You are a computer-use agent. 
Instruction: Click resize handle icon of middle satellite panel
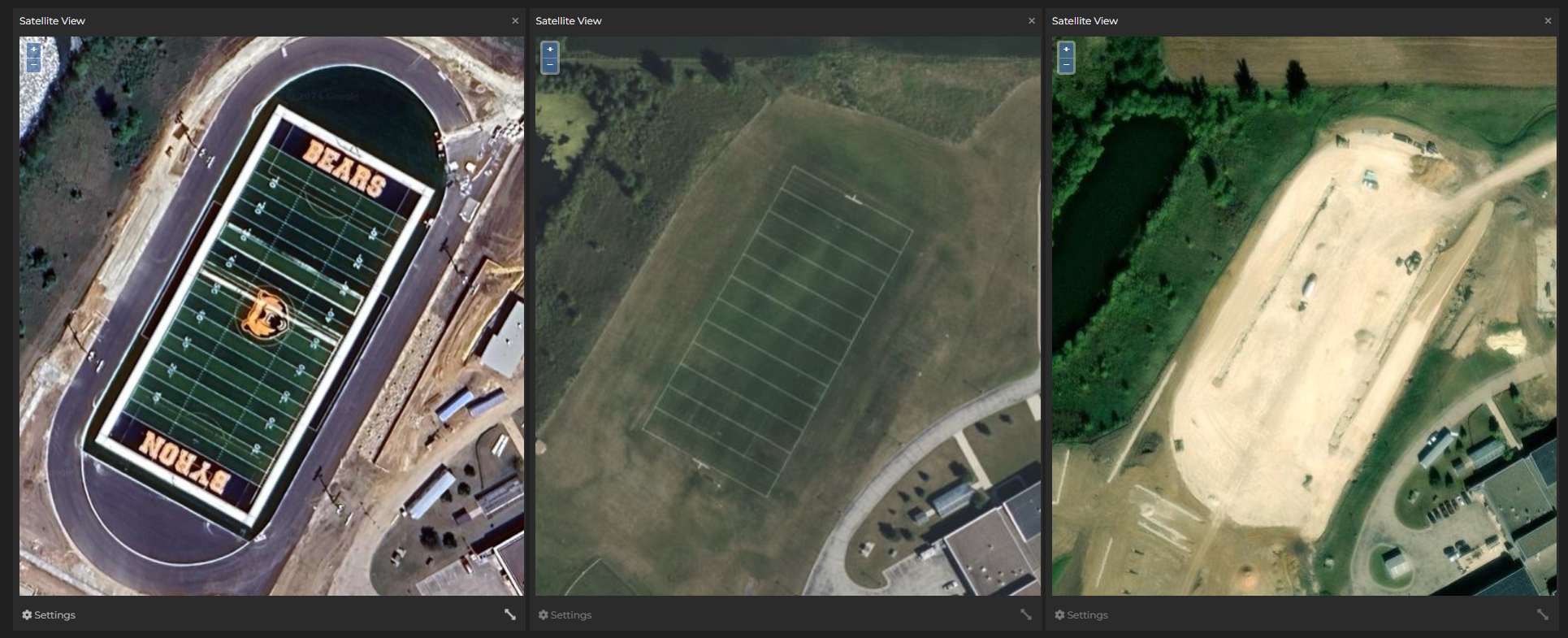[x=1026, y=614]
